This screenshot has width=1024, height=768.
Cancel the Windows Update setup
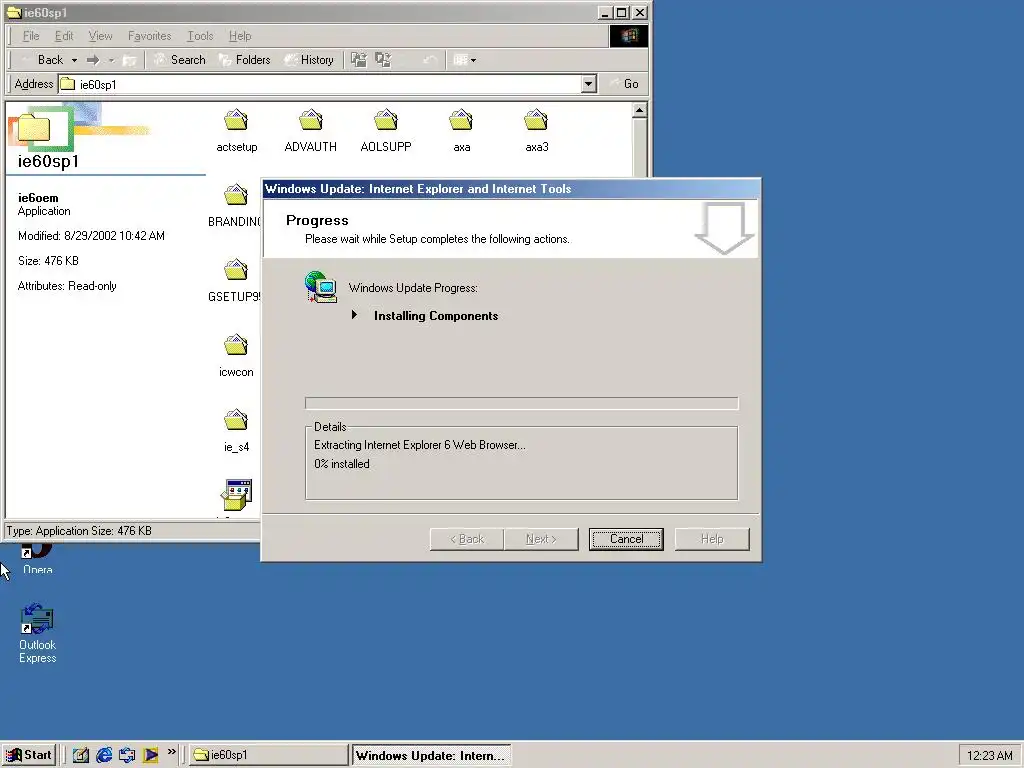[626, 539]
